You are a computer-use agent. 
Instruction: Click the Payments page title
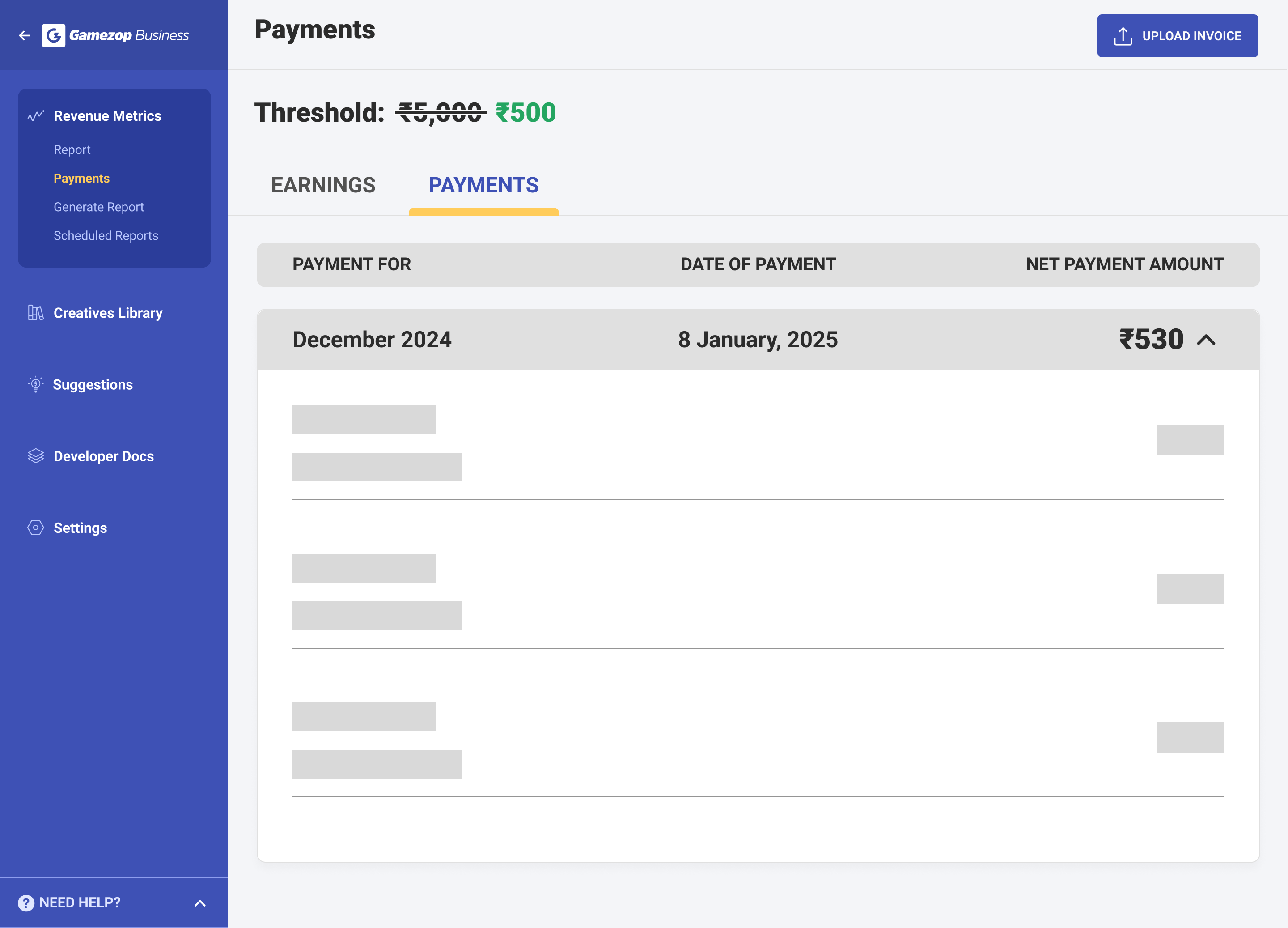click(x=314, y=30)
